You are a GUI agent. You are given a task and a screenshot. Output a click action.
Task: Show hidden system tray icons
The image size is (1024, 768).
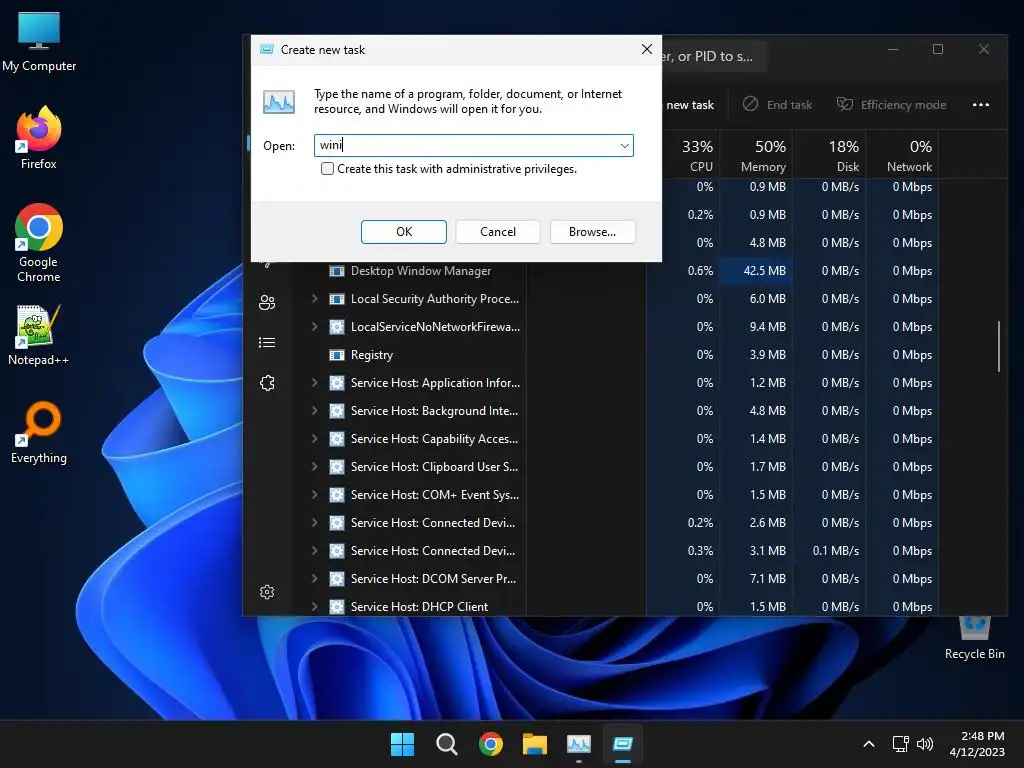869,744
